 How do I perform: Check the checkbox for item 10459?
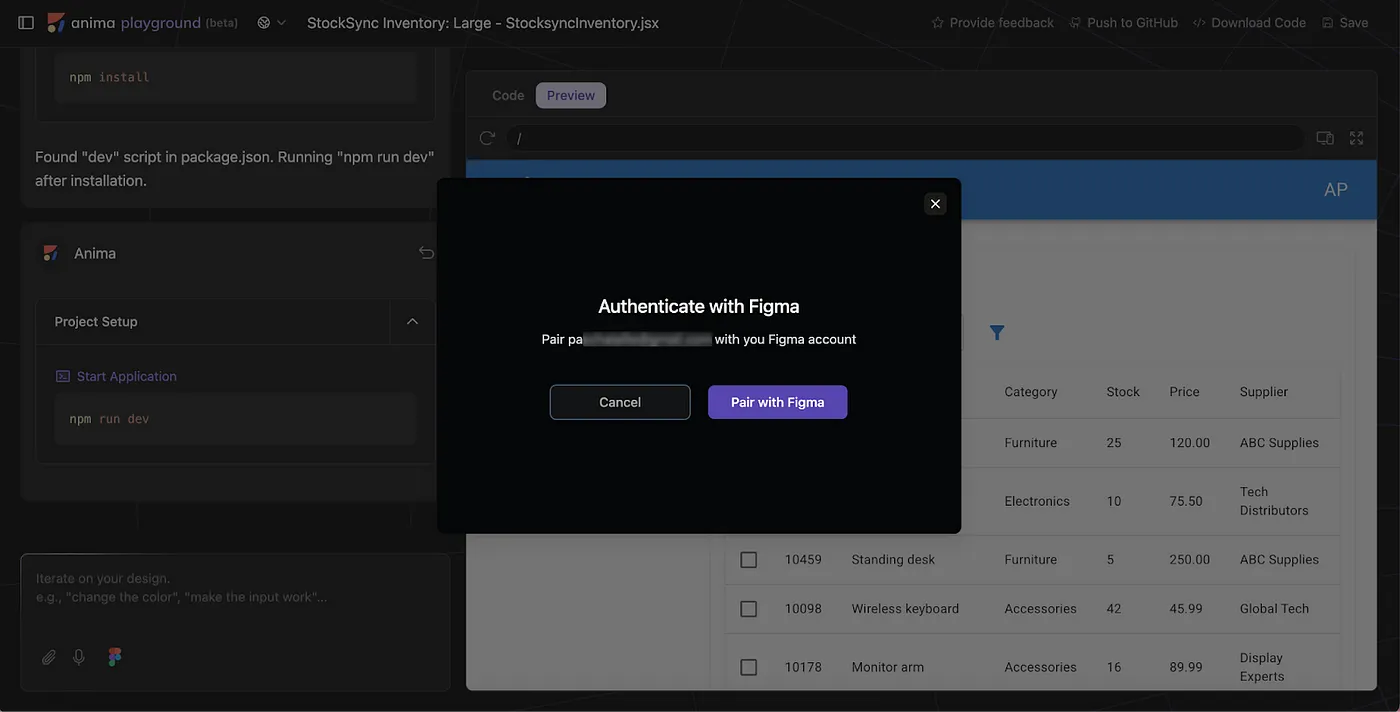[748, 559]
